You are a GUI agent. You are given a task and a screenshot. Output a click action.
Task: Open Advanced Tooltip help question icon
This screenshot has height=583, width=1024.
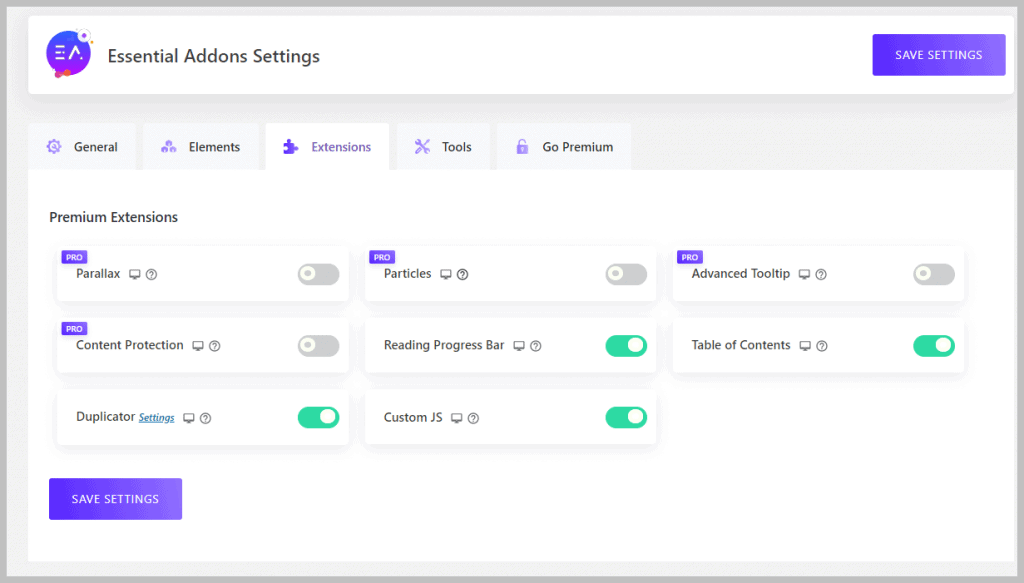[821, 274]
